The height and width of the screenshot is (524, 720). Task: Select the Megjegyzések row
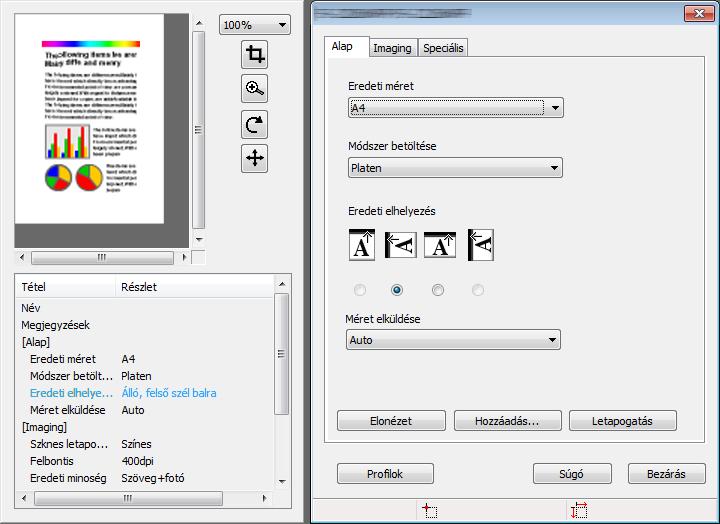145,325
